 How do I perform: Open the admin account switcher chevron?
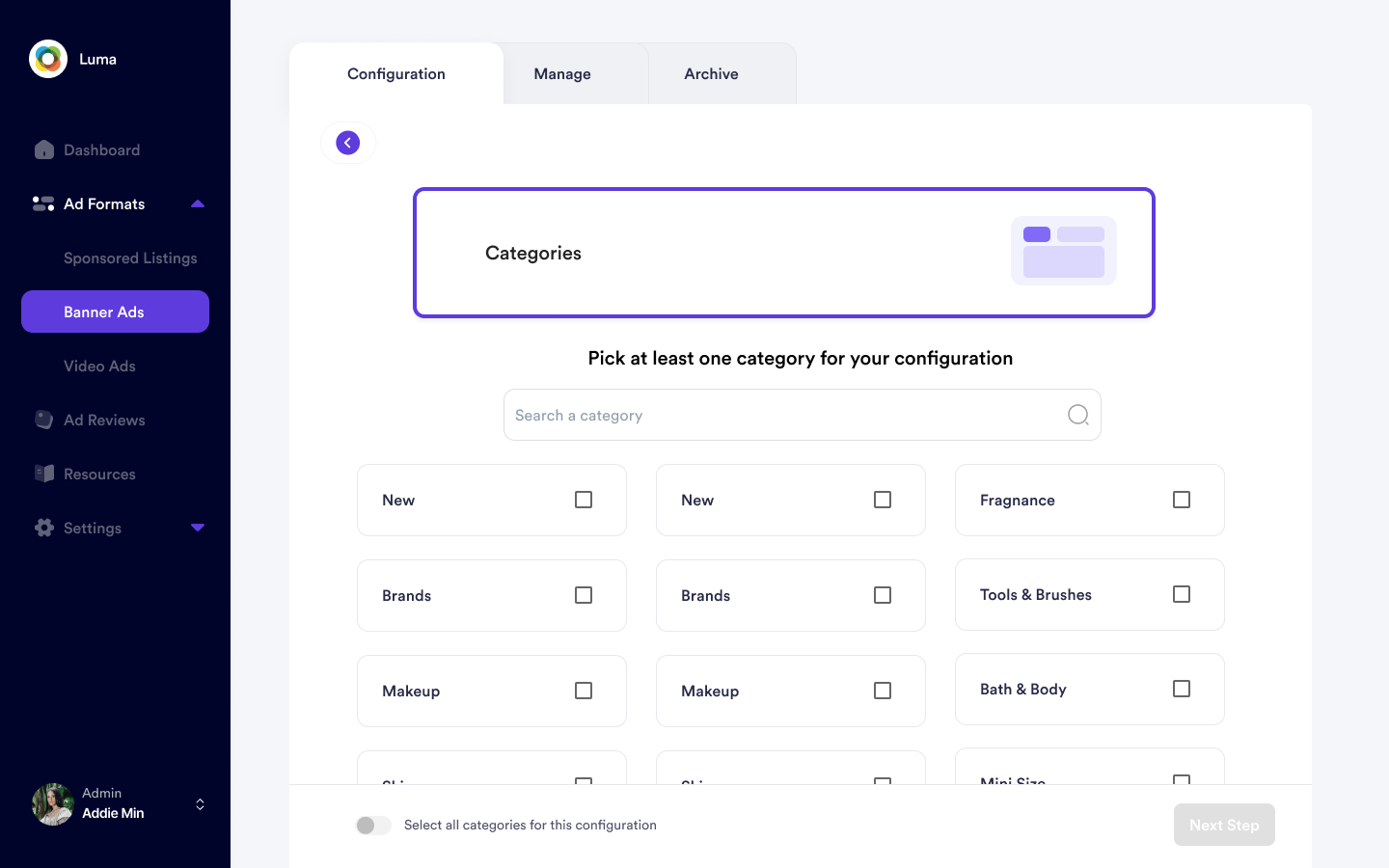pyautogui.click(x=200, y=803)
